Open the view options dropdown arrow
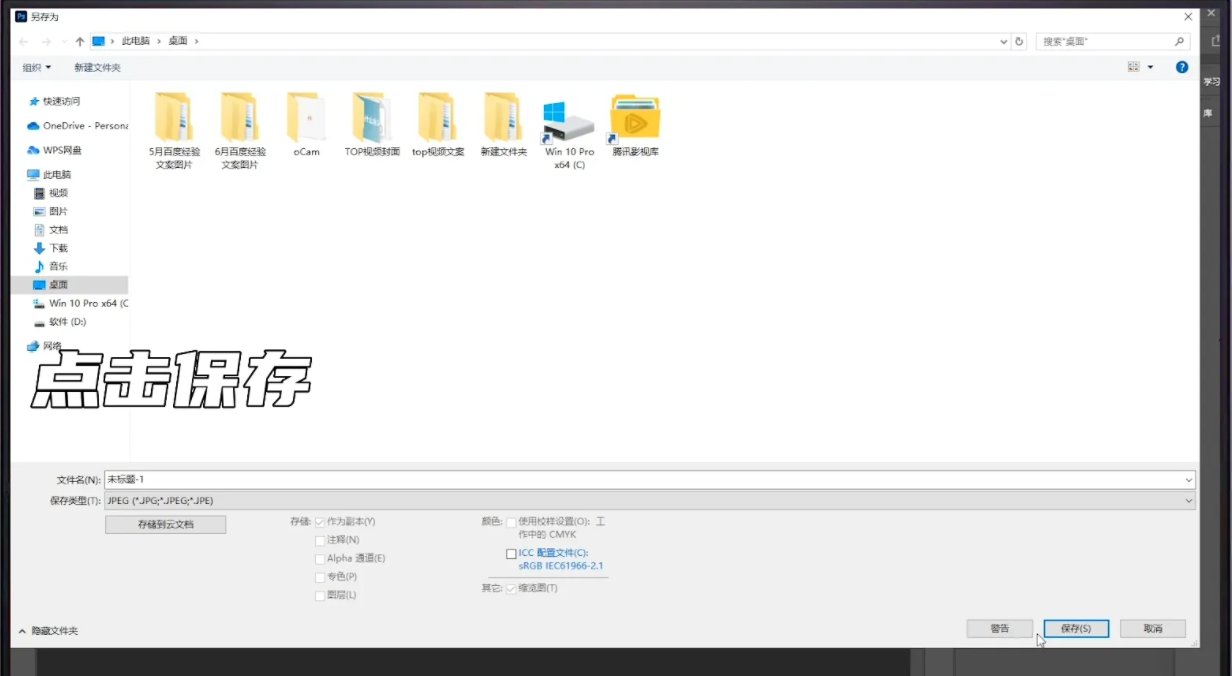Viewport: 1232px width, 676px height. point(1150,67)
